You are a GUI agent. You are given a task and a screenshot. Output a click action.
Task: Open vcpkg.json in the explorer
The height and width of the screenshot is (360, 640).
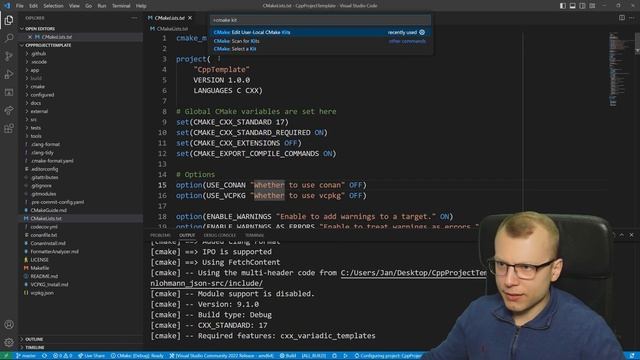click(81, 293)
